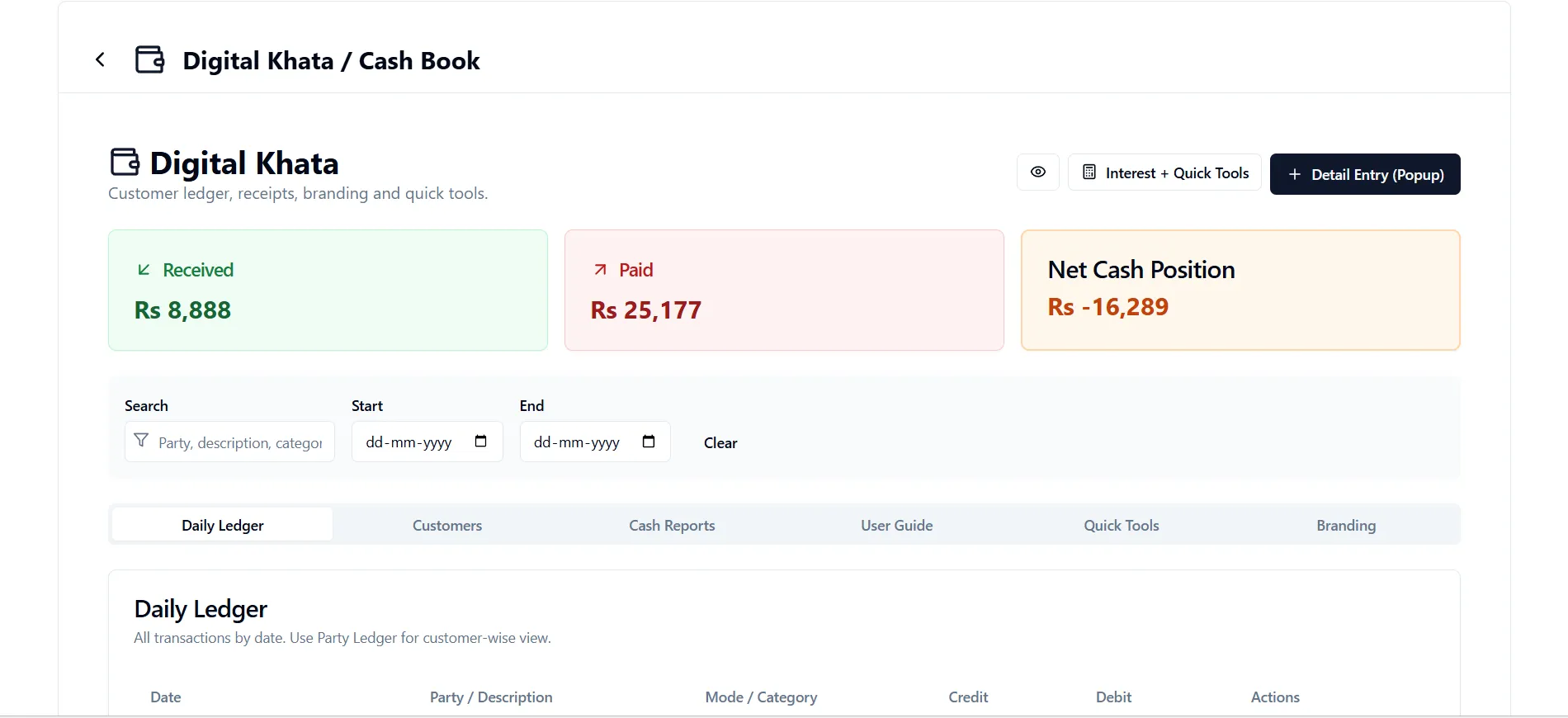This screenshot has height=718, width=1568.
Task: Click the plus icon on Detail Entry button
Action: [1295, 174]
